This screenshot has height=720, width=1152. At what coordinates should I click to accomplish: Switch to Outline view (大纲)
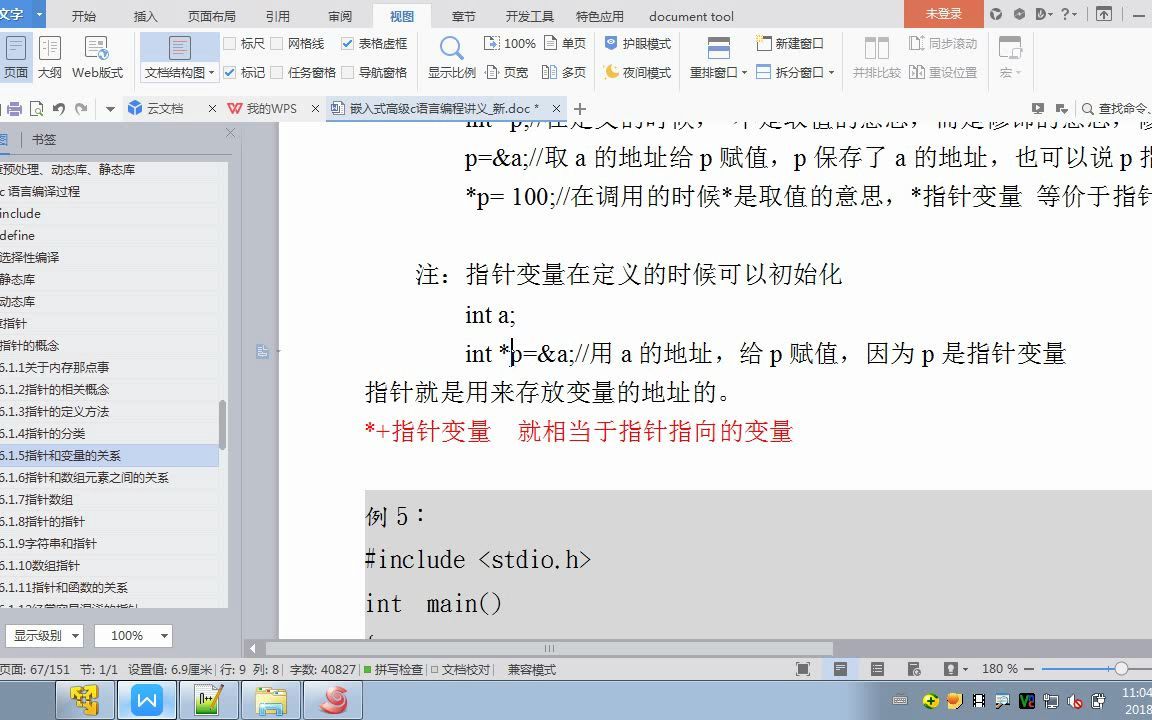pos(49,55)
